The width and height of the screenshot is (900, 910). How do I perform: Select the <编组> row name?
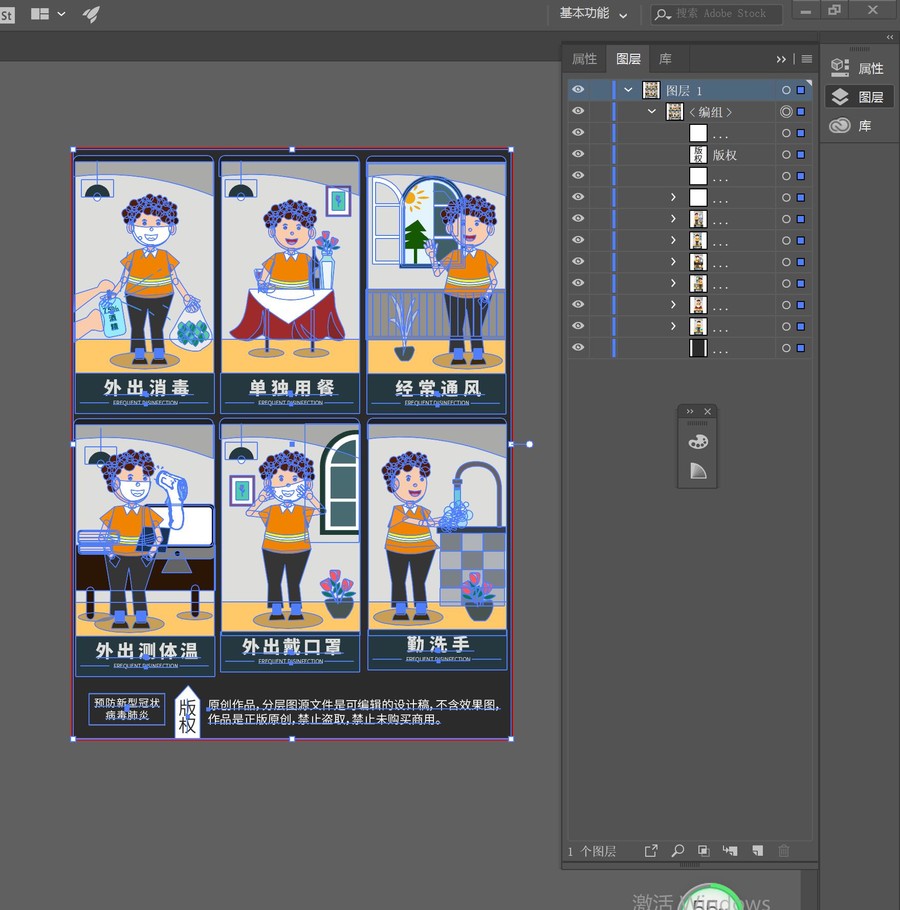click(x=710, y=112)
